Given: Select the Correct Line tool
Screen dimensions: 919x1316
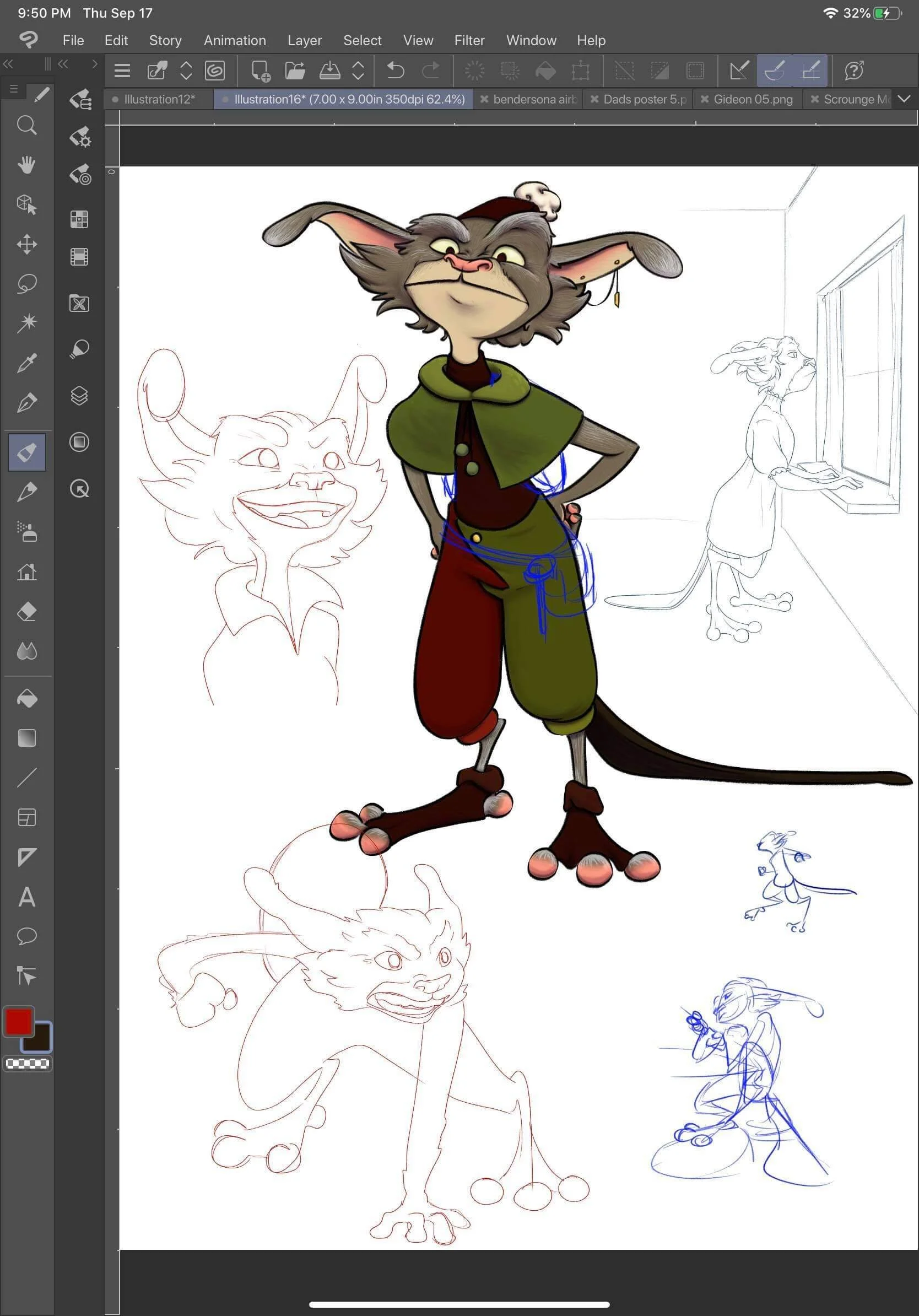Looking at the screenshot, I should coord(26,975).
